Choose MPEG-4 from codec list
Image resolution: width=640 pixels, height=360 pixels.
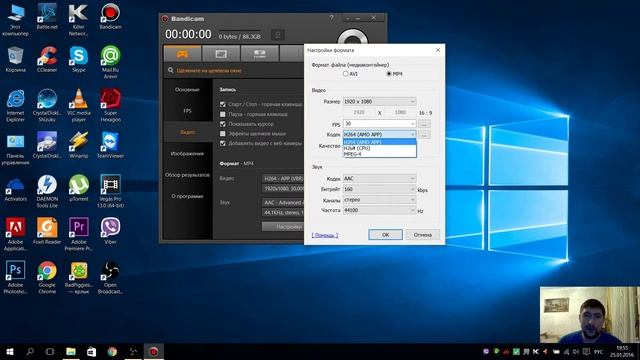click(x=380, y=154)
